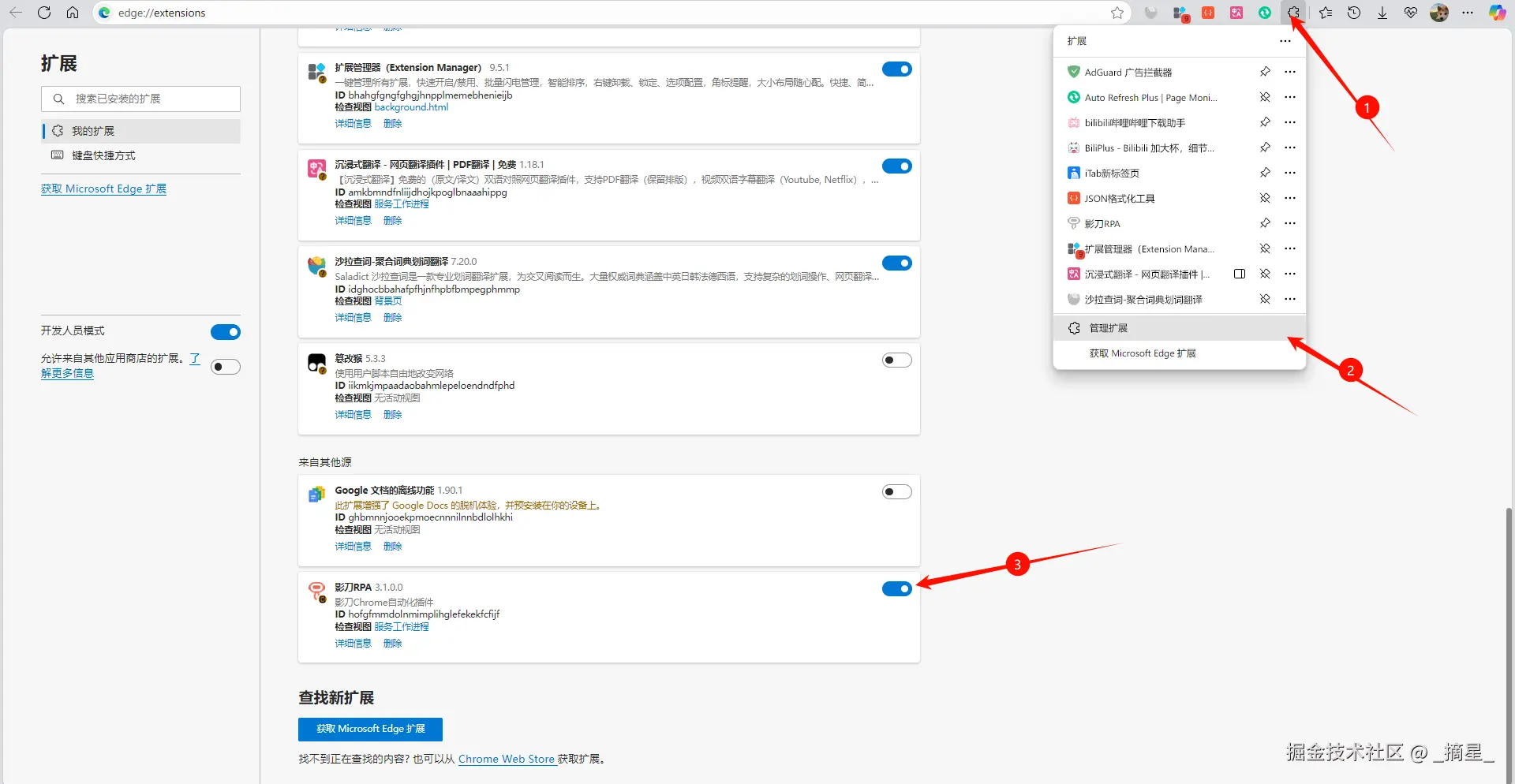1515x784 pixels.
Task: Add this page to favorites with the star
Action: [x=1117, y=13]
